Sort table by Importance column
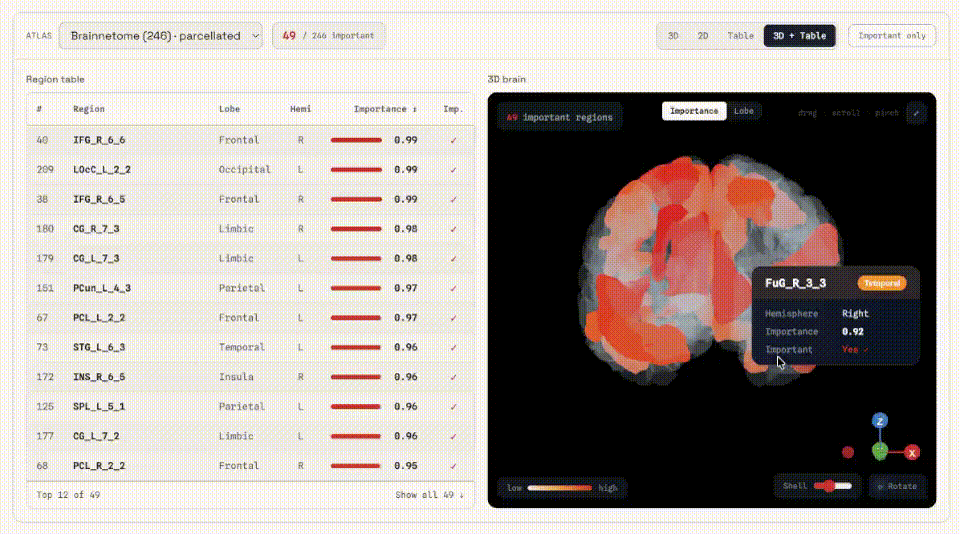This screenshot has width=960, height=534. pyautogui.click(x=384, y=109)
